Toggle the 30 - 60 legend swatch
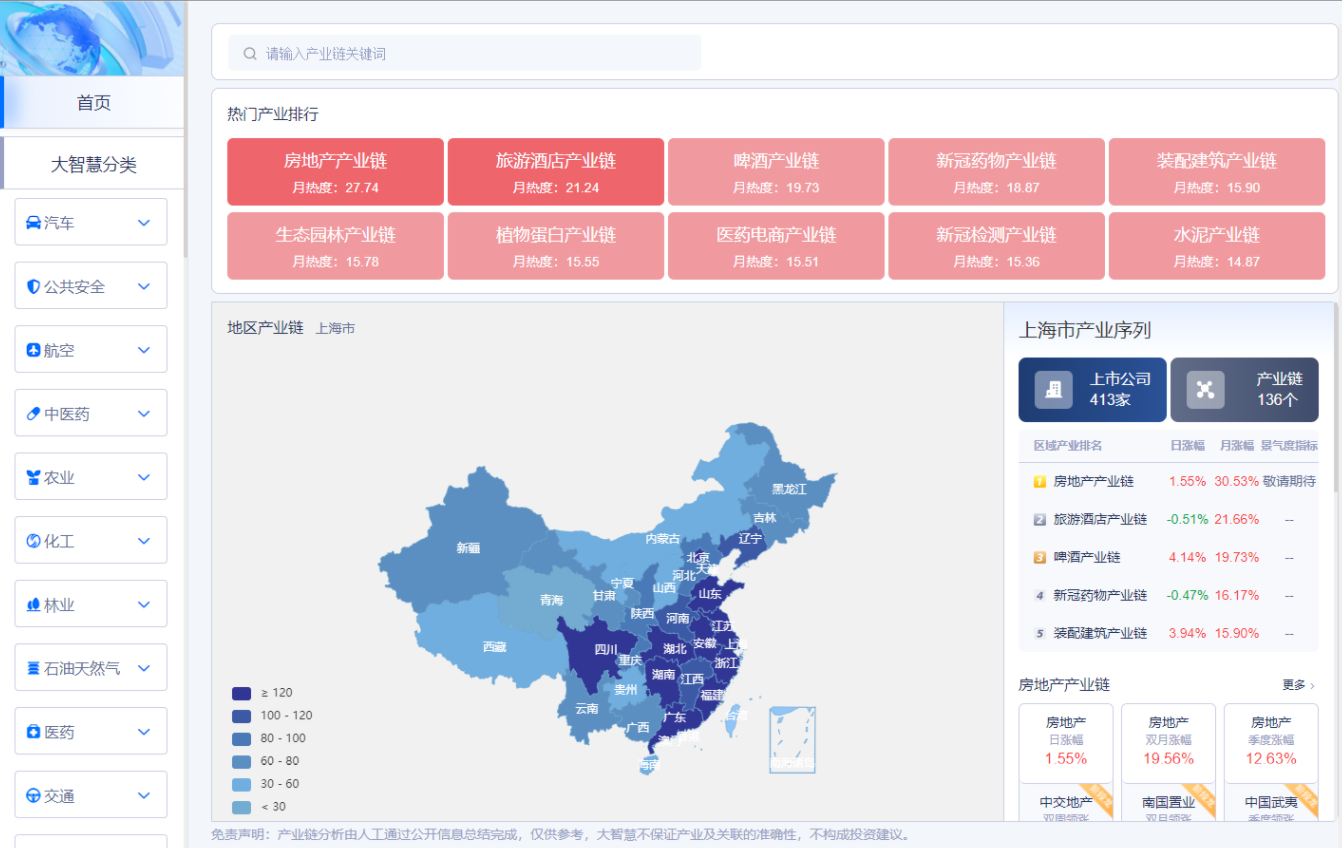 click(241, 784)
